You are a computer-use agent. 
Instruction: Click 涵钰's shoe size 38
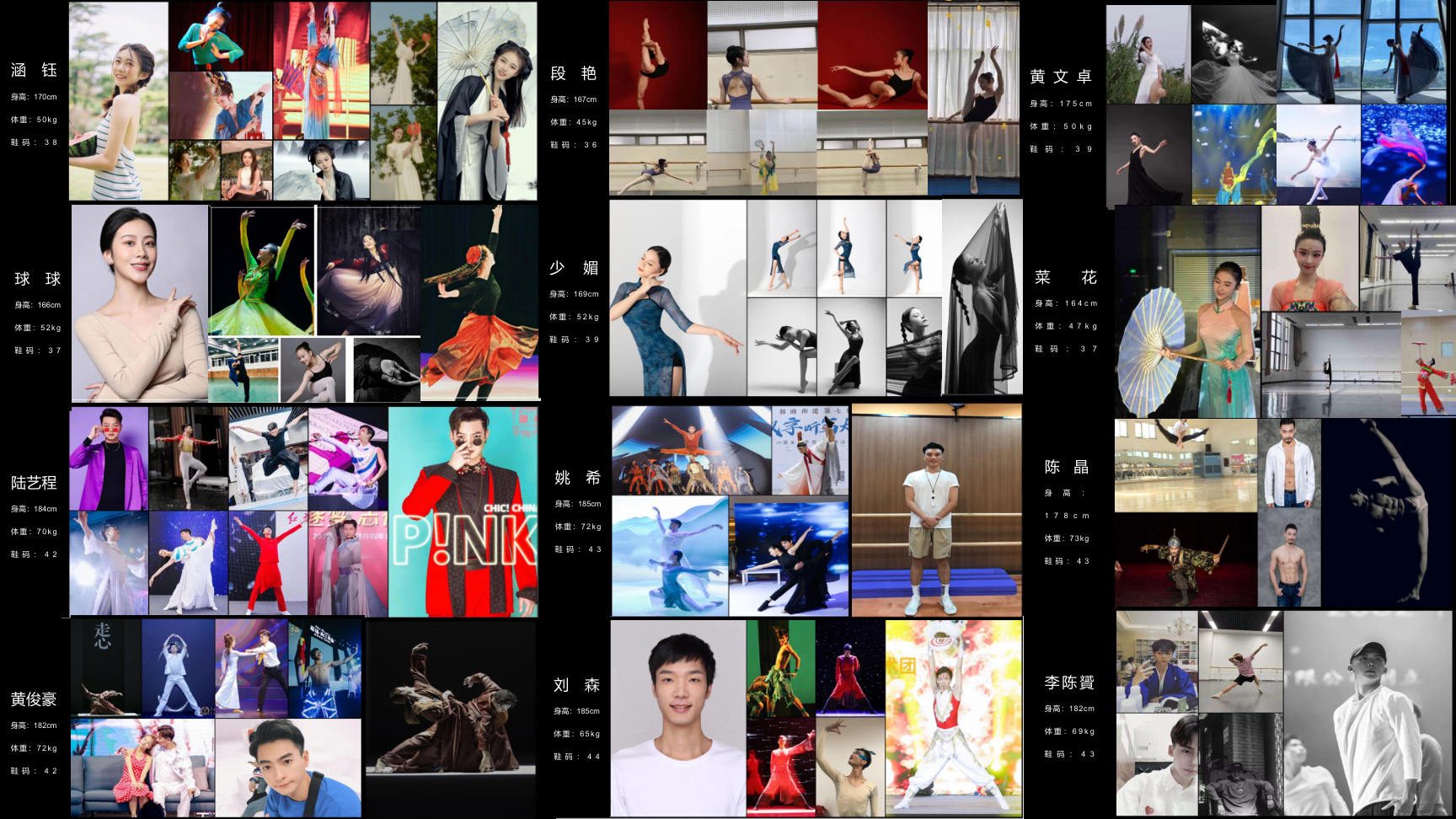pyautogui.click(x=51, y=142)
